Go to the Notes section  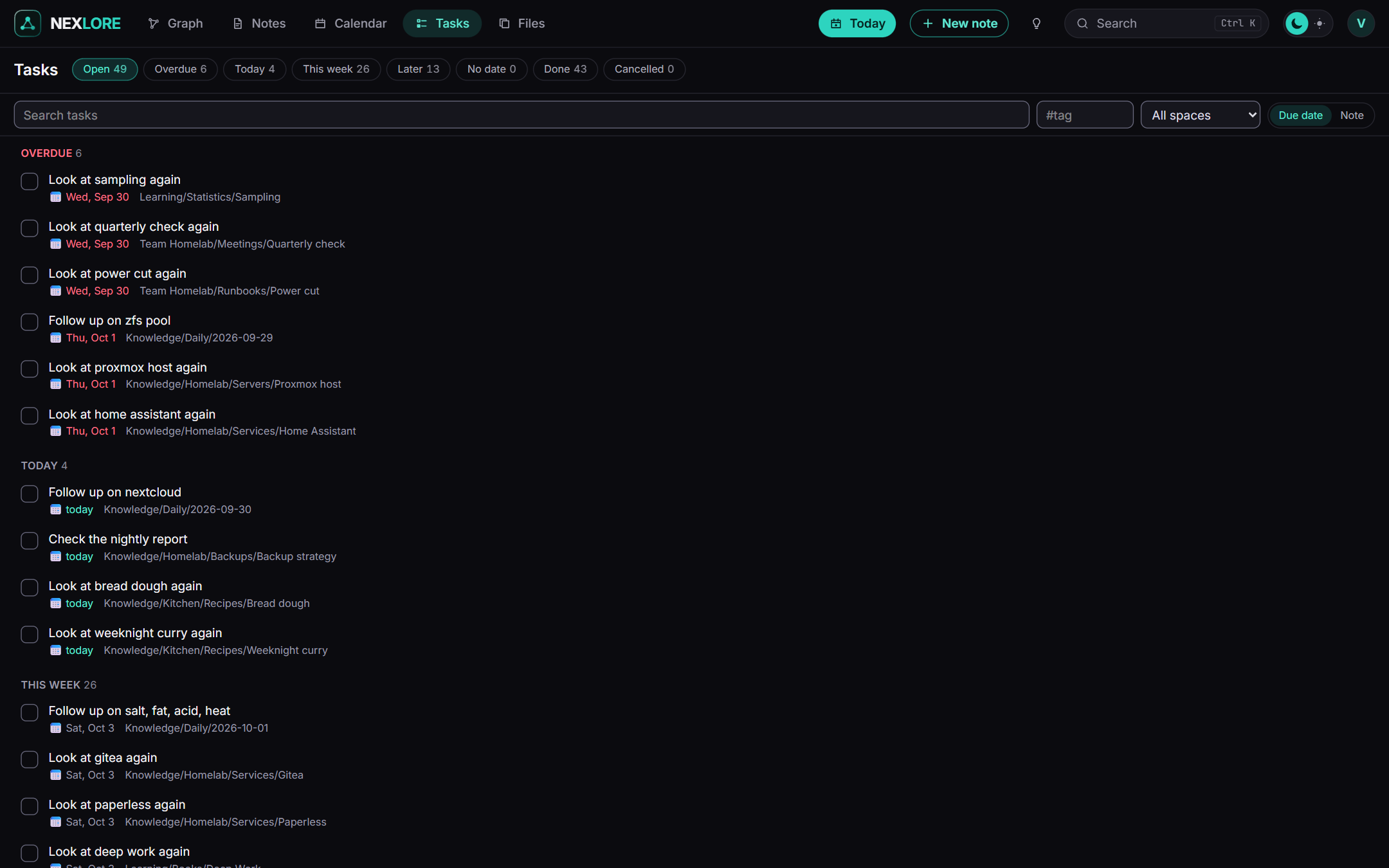259,24
